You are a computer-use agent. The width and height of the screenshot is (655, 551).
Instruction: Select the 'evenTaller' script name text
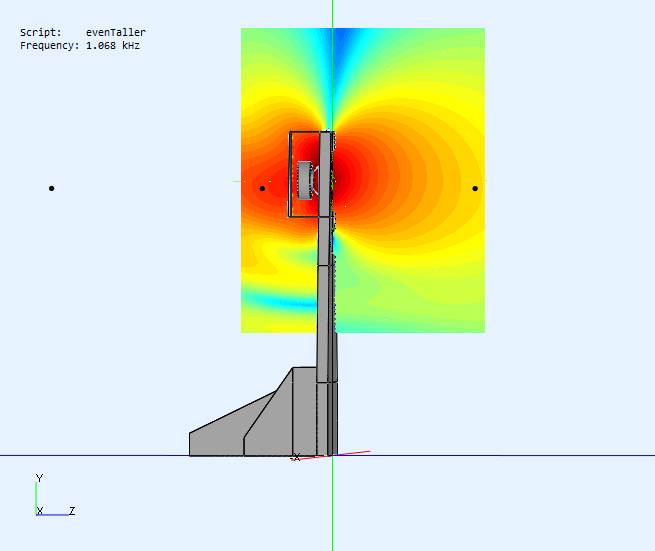coord(116,32)
